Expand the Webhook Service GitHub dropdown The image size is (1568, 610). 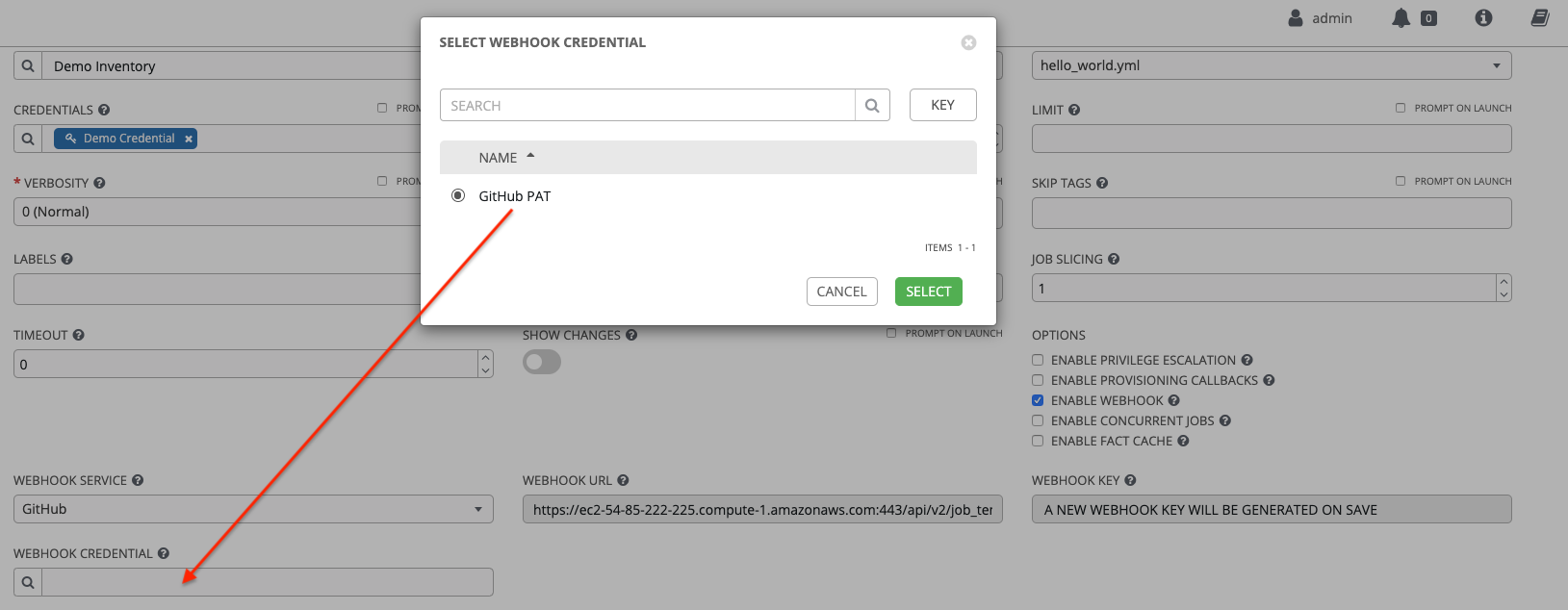tap(253, 509)
